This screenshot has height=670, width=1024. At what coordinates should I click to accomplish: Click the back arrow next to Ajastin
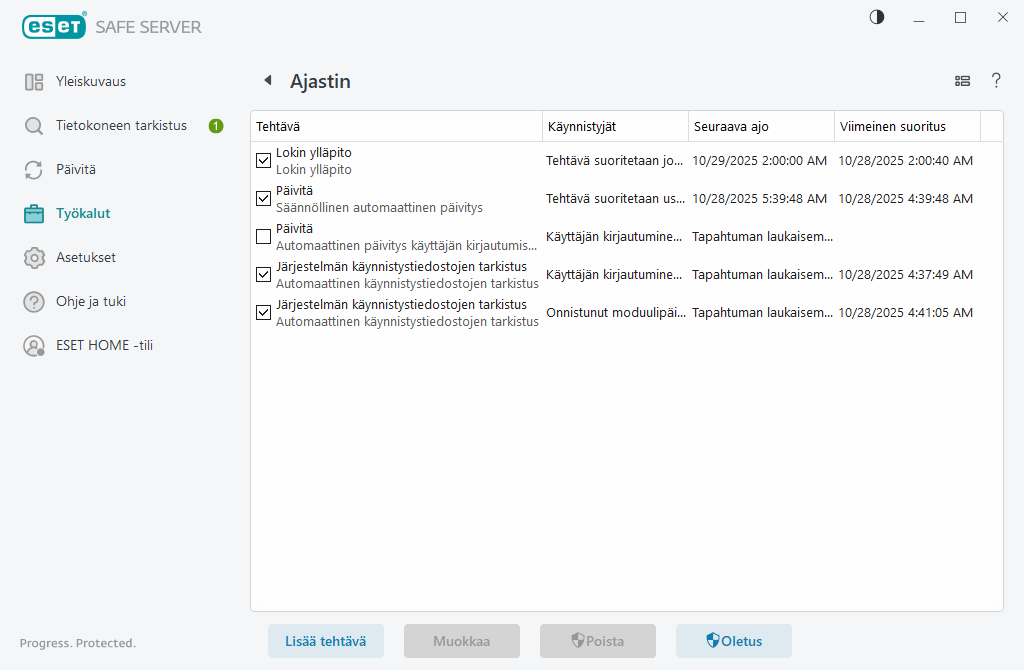pyautogui.click(x=267, y=81)
